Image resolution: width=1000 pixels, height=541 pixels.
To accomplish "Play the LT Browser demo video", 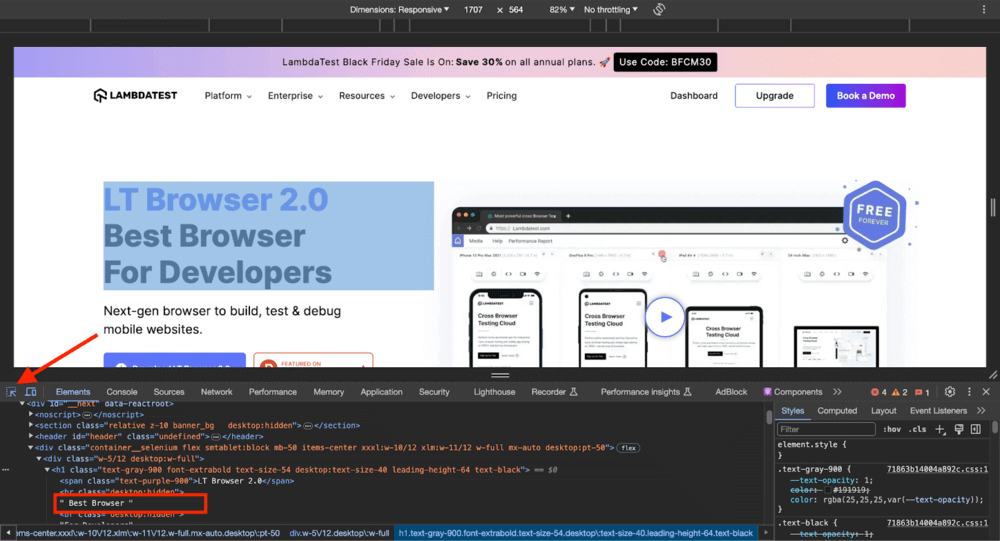I will [664, 318].
